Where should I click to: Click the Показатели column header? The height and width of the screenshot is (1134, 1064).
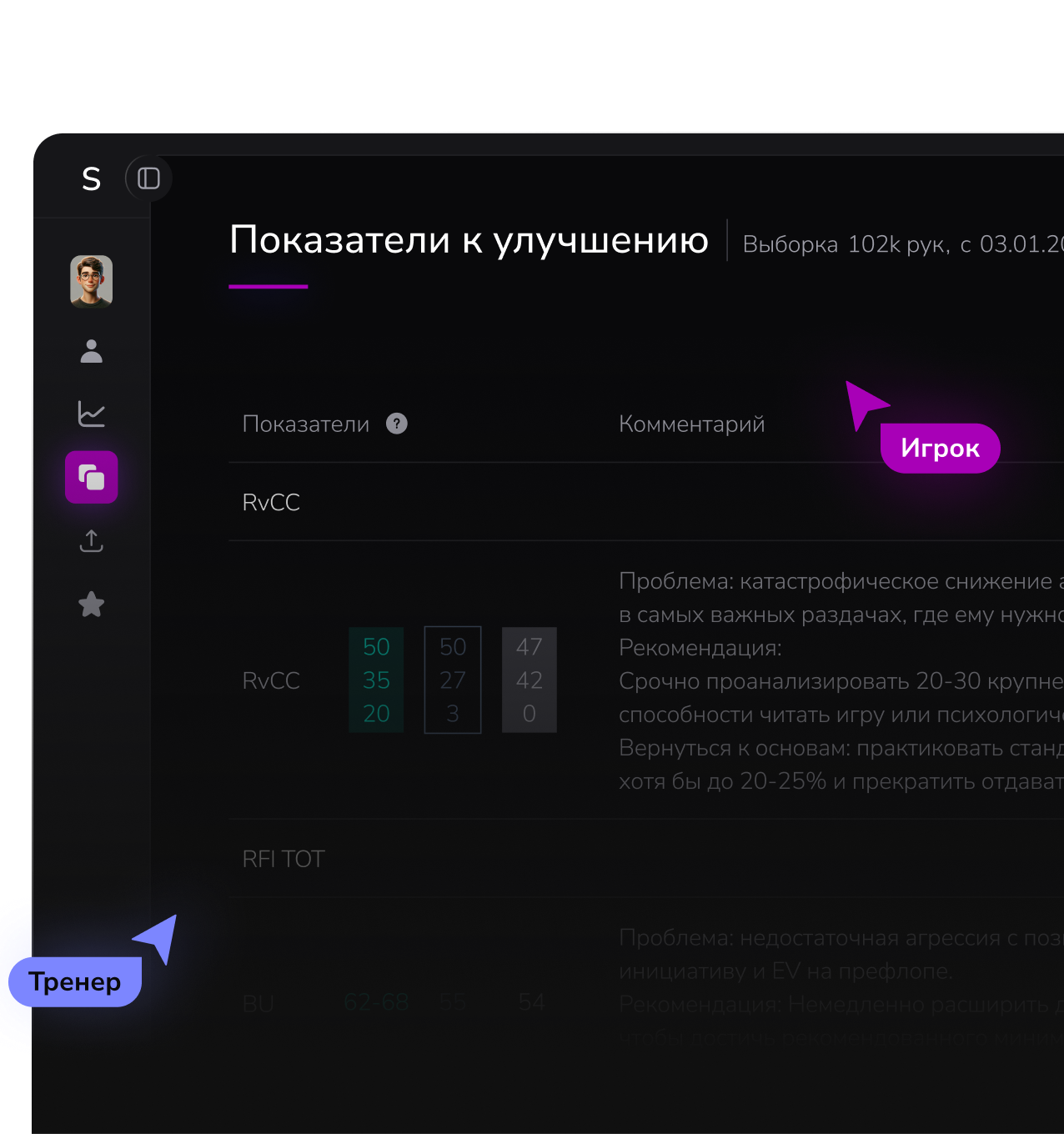pos(305,424)
